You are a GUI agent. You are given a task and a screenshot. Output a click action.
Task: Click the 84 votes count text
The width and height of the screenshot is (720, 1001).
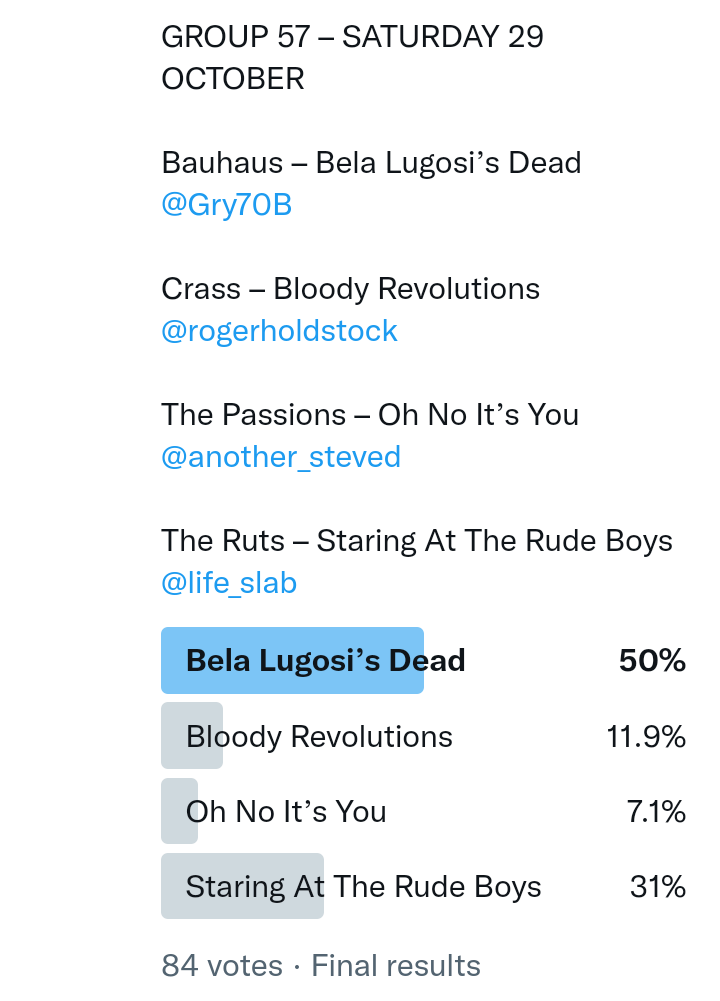tap(222, 966)
